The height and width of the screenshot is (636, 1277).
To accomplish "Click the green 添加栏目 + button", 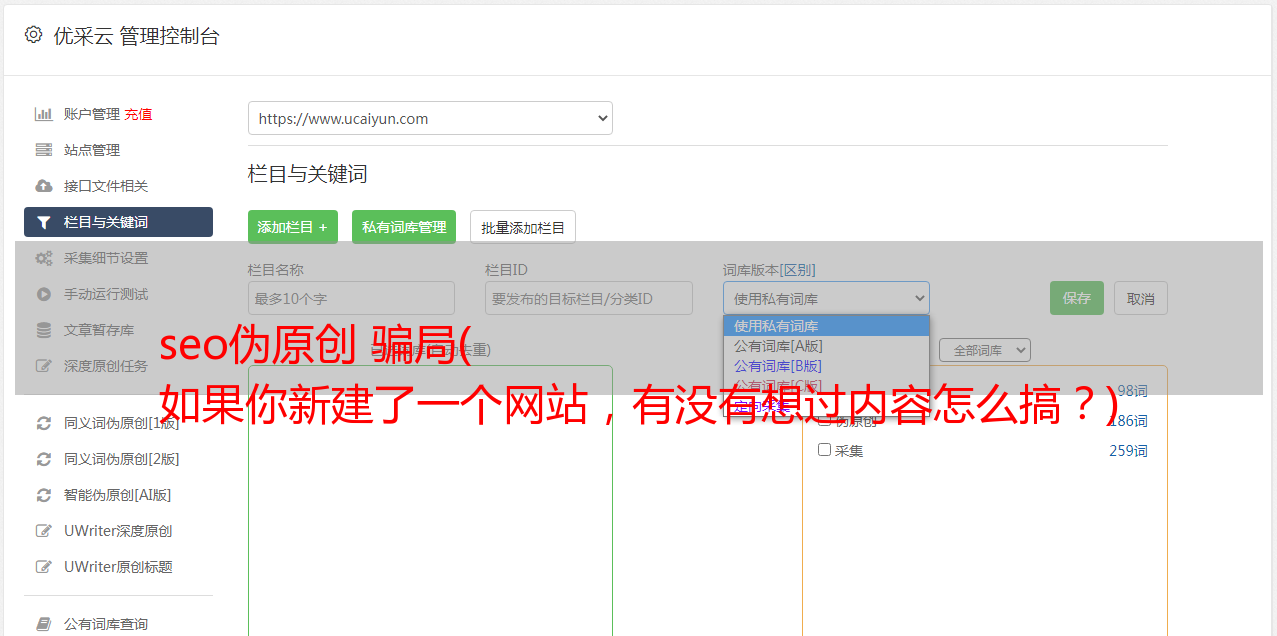I will tap(293, 227).
